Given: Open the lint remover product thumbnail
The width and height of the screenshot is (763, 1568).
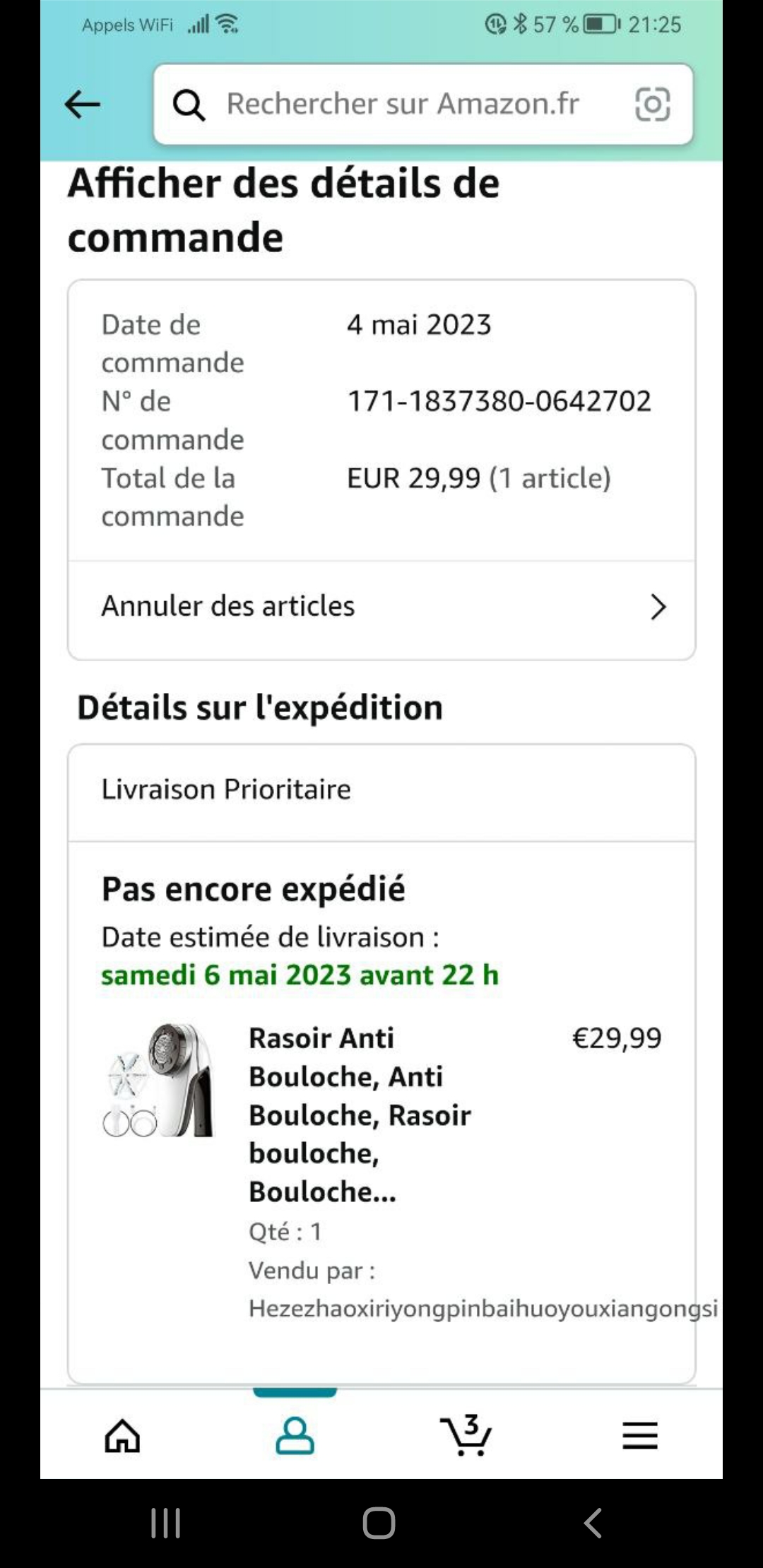Looking at the screenshot, I should [158, 1081].
